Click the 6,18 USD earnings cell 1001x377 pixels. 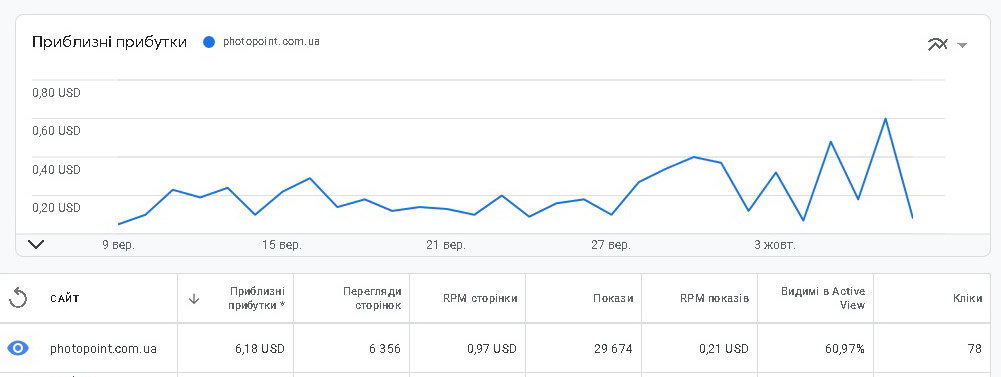click(259, 349)
